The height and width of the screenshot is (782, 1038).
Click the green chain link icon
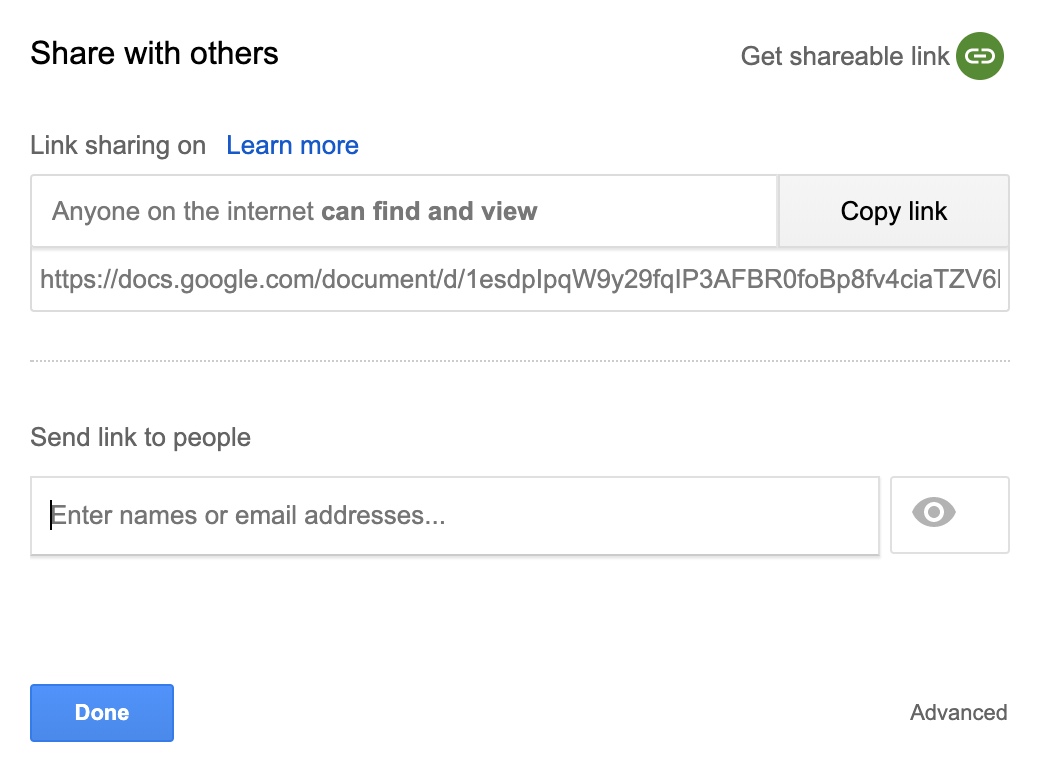click(x=980, y=56)
